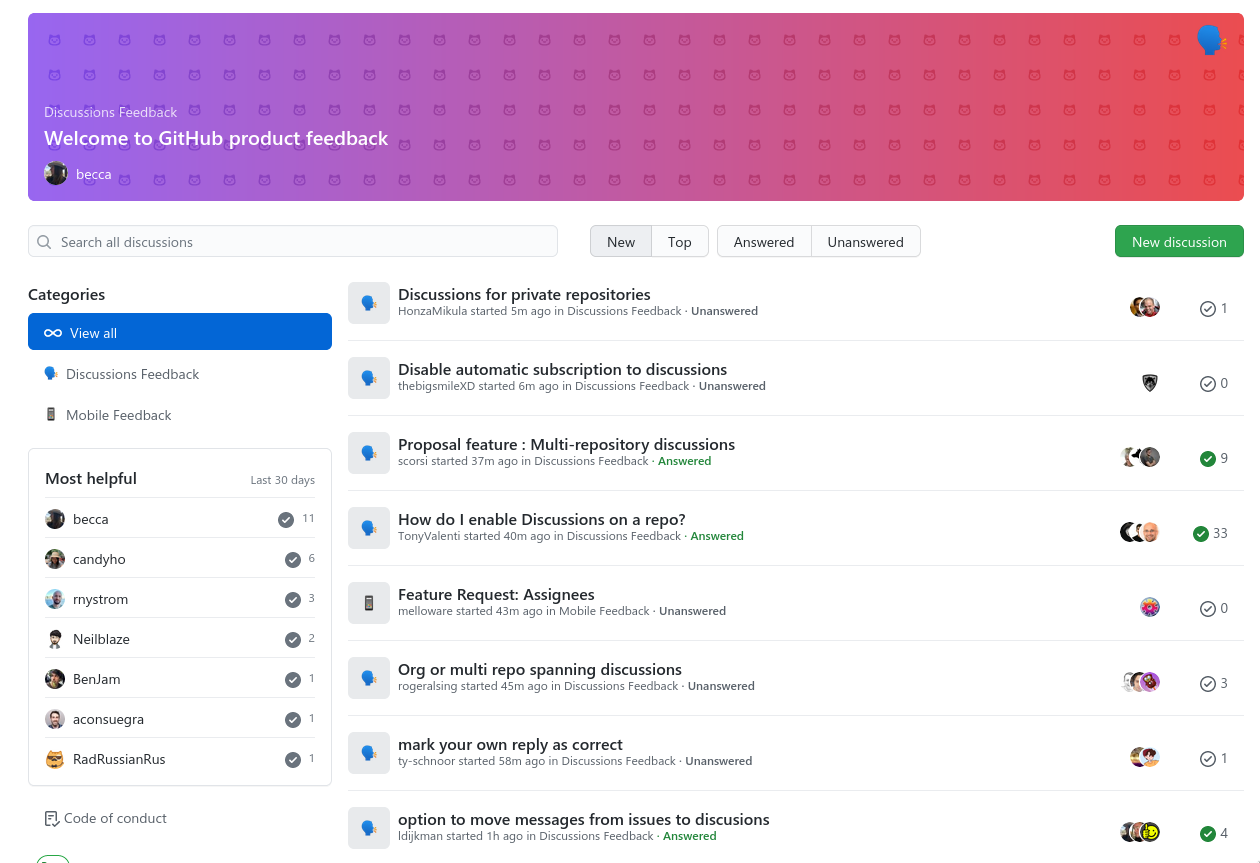
Task: Open Proposal feature Multi-repository discussions thread
Action: click(566, 444)
